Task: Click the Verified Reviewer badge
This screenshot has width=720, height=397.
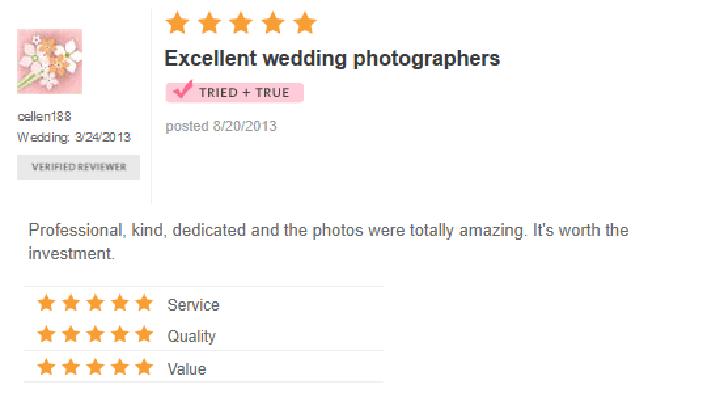Action: pos(79,167)
